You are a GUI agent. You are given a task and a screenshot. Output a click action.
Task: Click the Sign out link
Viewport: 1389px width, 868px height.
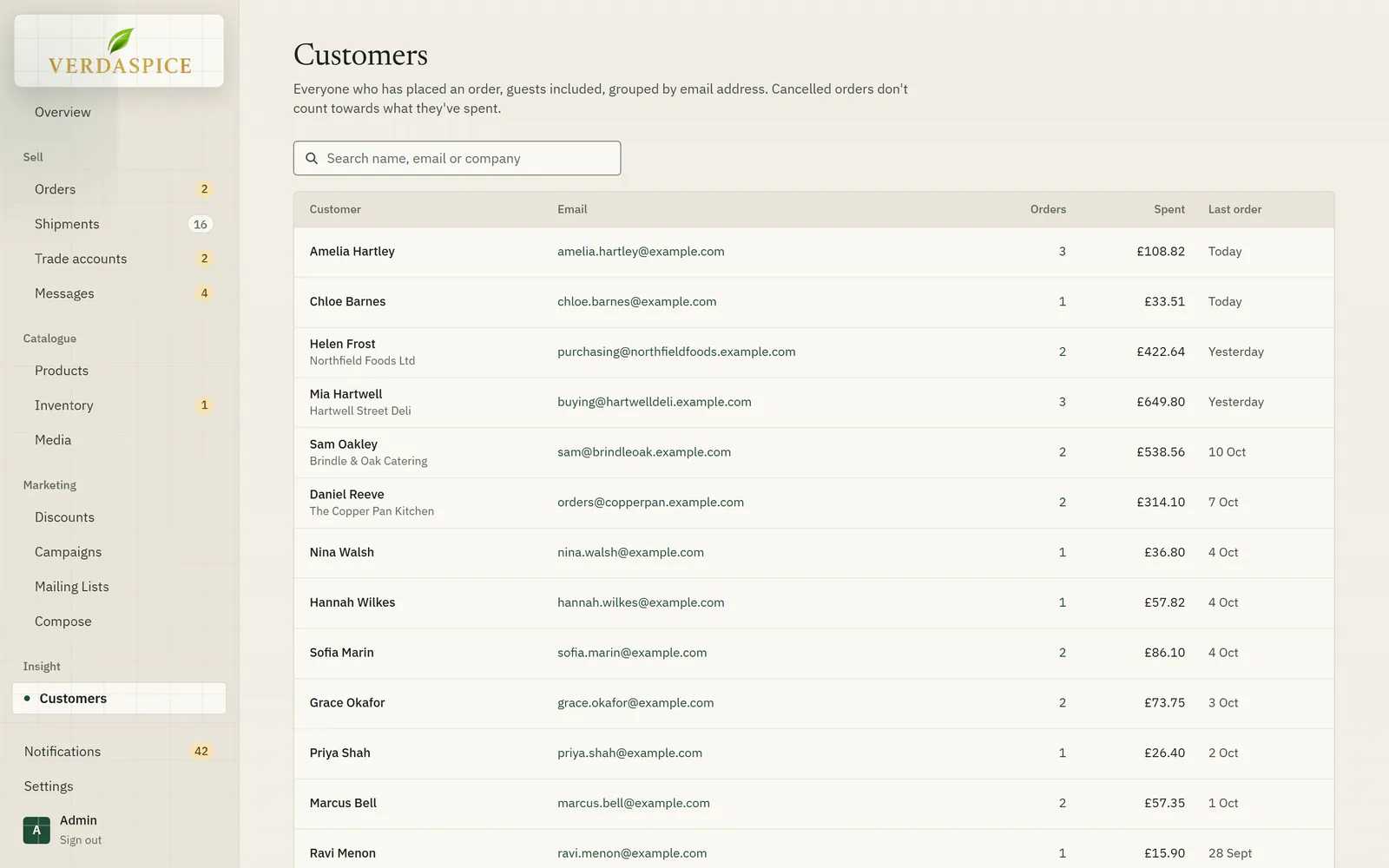81,840
